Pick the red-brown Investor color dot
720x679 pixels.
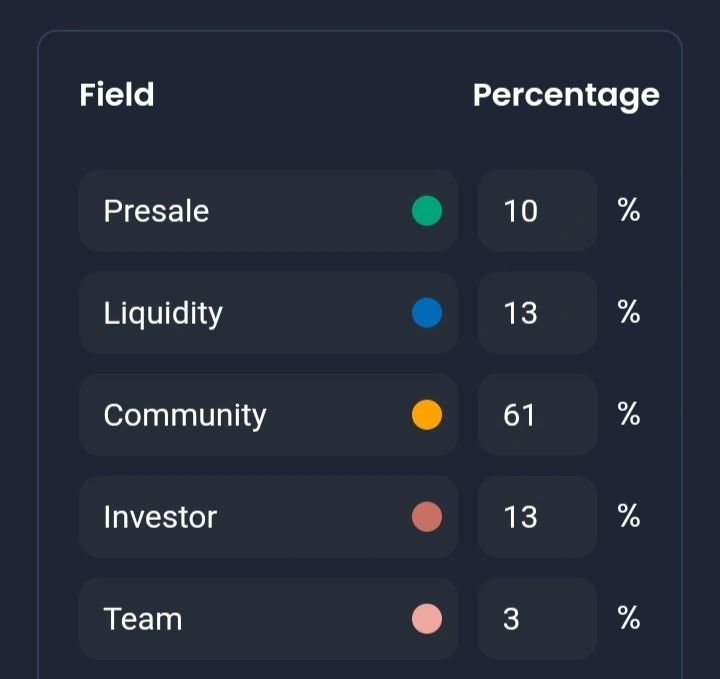pyautogui.click(x=427, y=517)
